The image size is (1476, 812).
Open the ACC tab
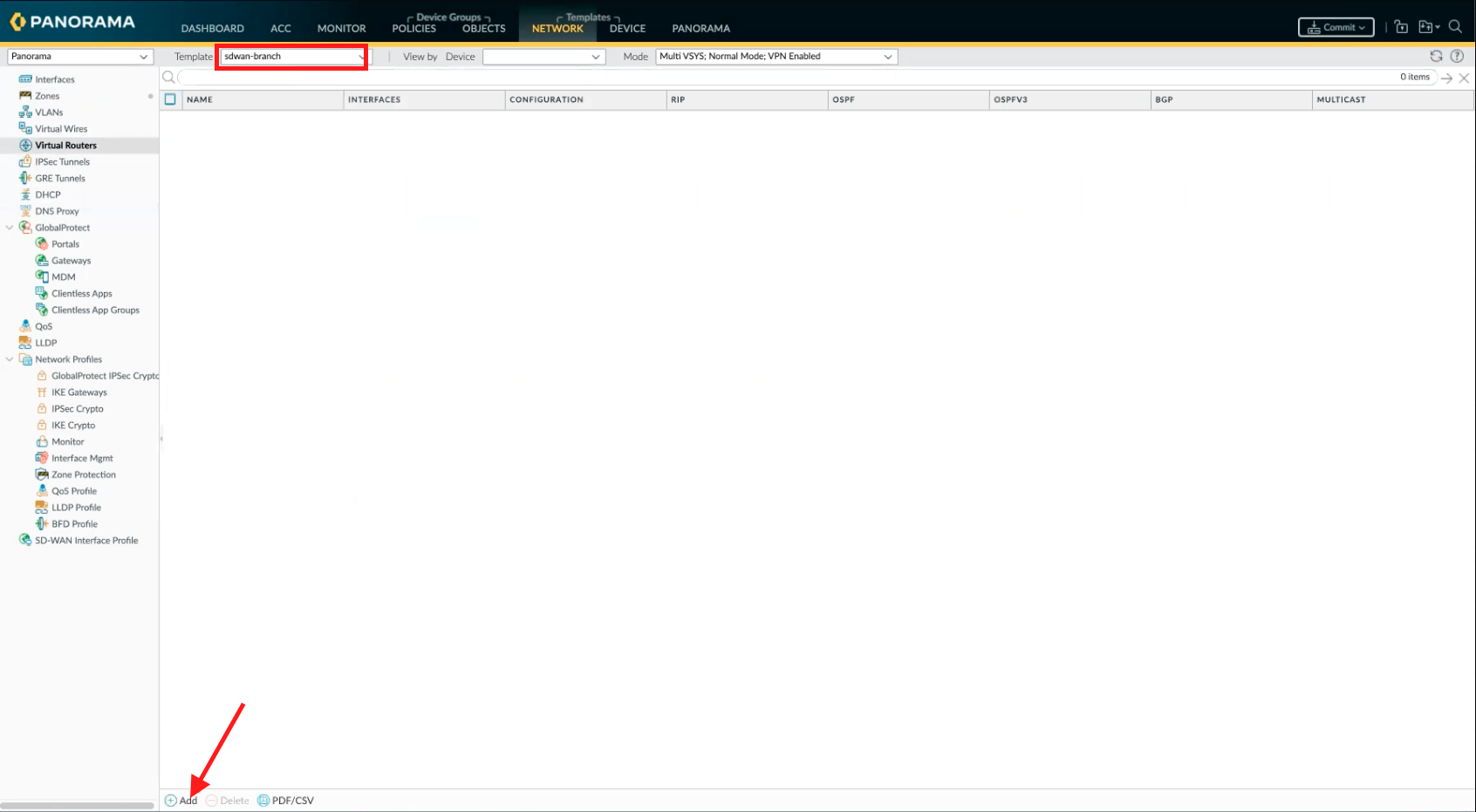[281, 29]
